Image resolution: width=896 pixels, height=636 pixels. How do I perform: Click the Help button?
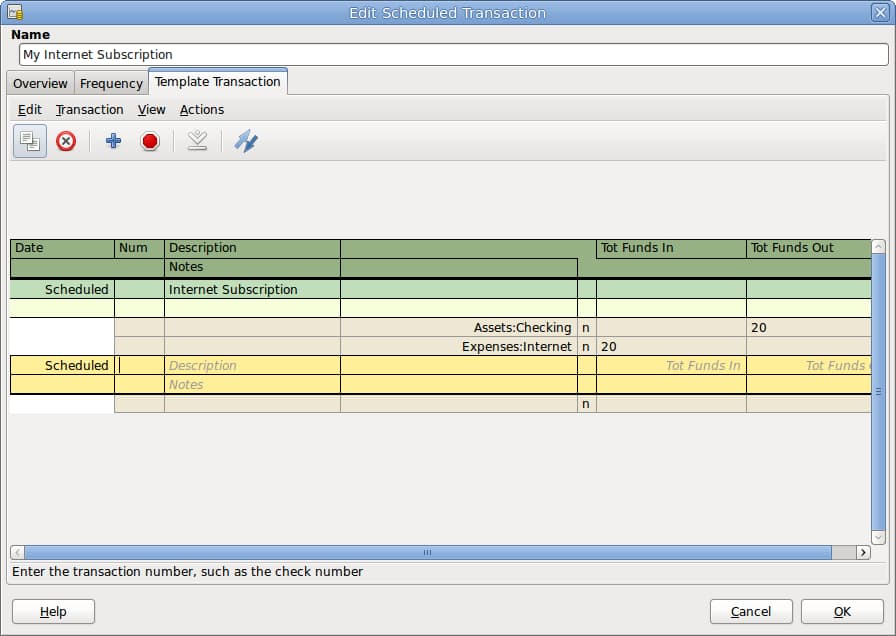(x=53, y=612)
